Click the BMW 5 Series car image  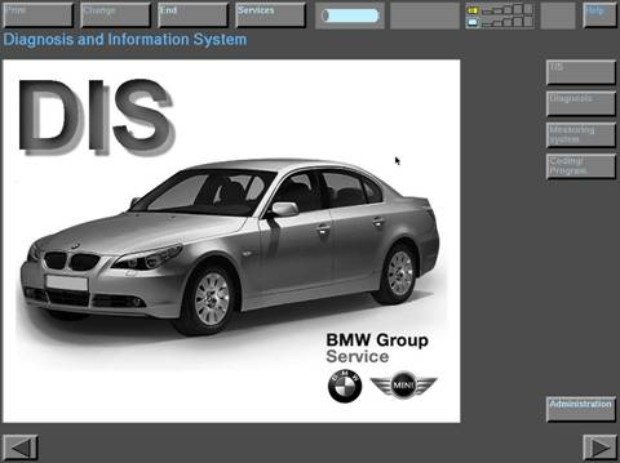pos(230,240)
